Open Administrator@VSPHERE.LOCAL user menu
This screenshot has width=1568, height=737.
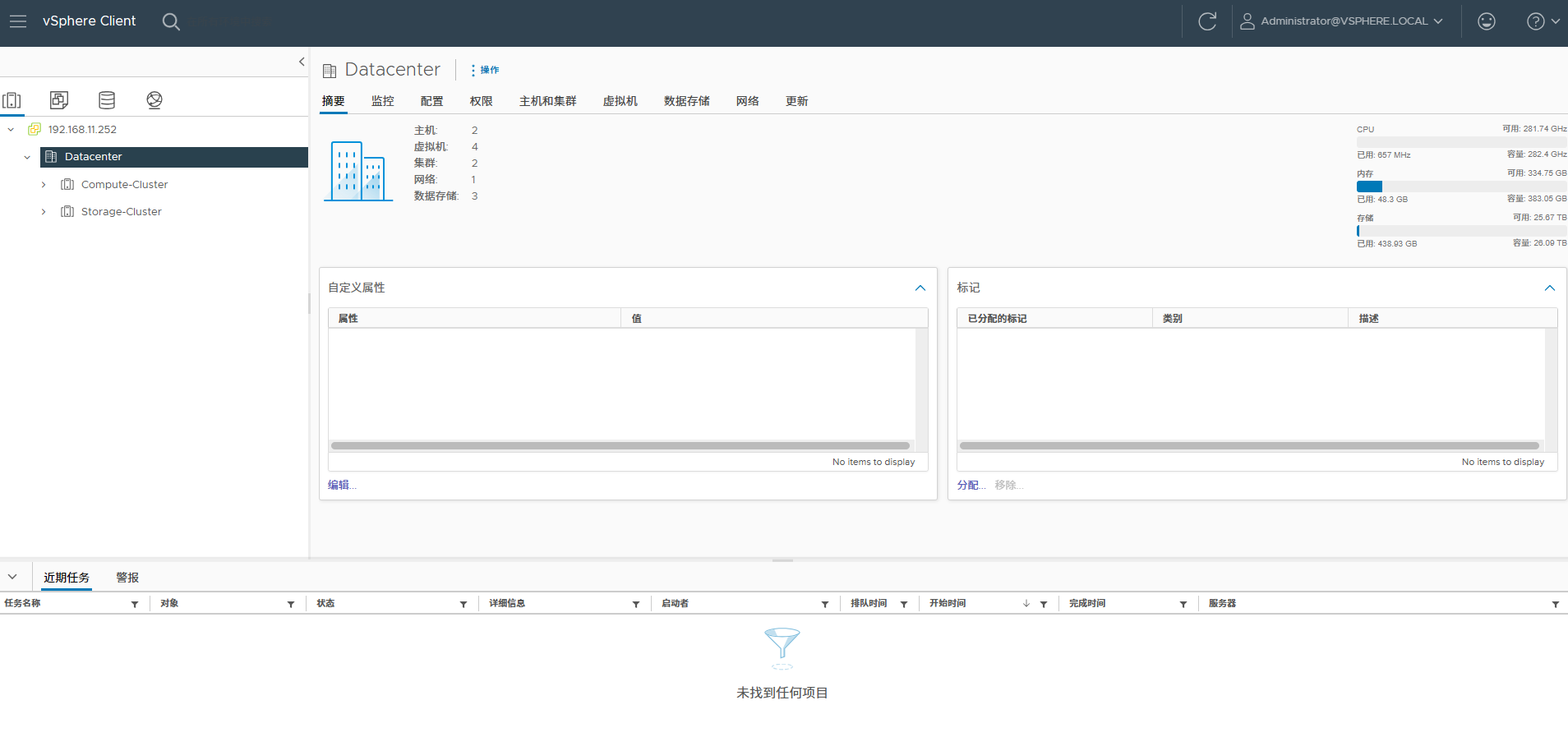click(1341, 21)
